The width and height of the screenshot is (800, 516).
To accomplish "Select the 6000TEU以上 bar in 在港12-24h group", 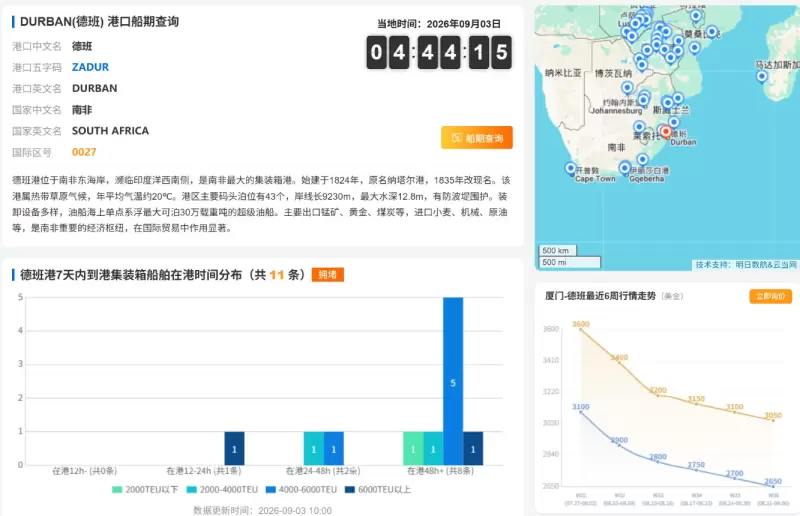I will (x=234, y=448).
